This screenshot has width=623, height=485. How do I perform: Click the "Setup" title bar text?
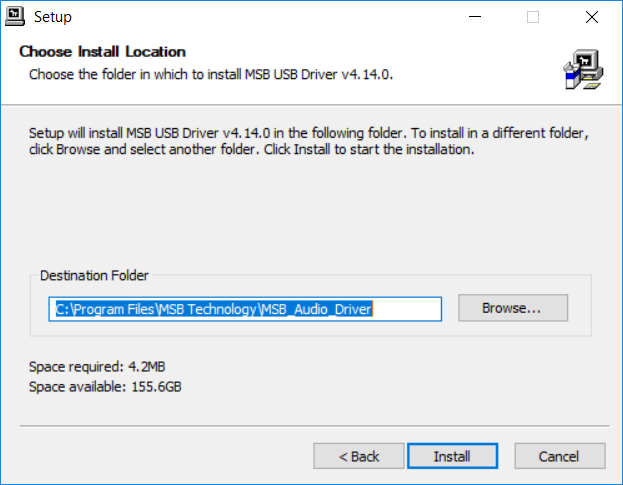[x=52, y=17]
